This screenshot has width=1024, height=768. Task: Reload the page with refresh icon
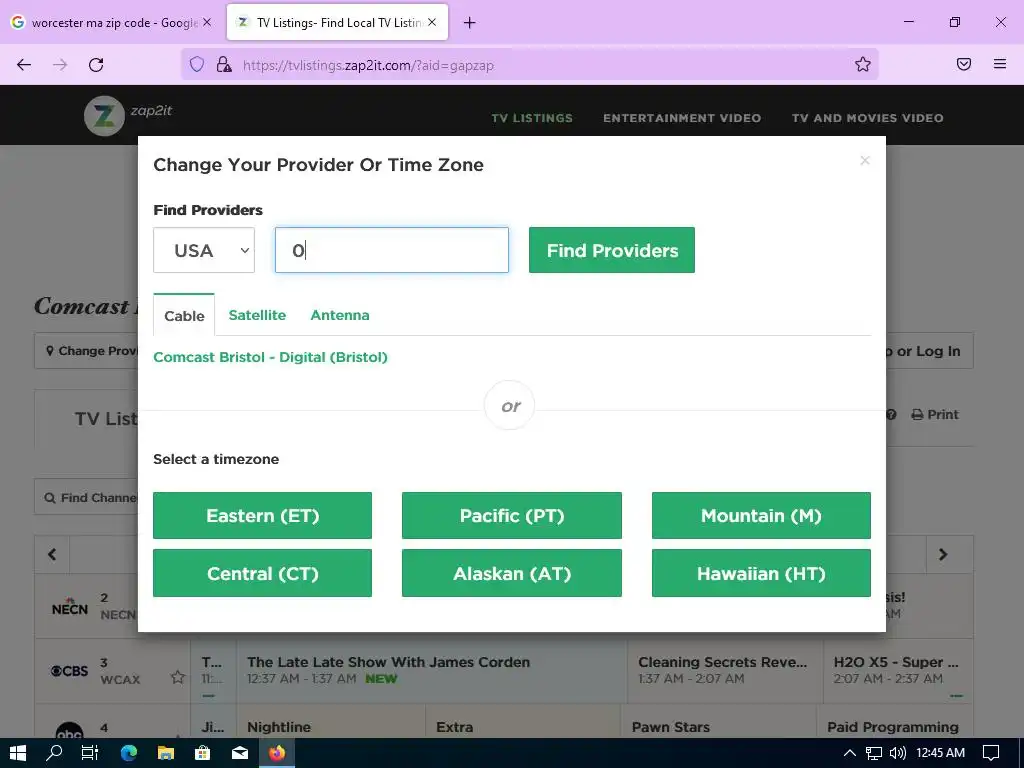(96, 65)
